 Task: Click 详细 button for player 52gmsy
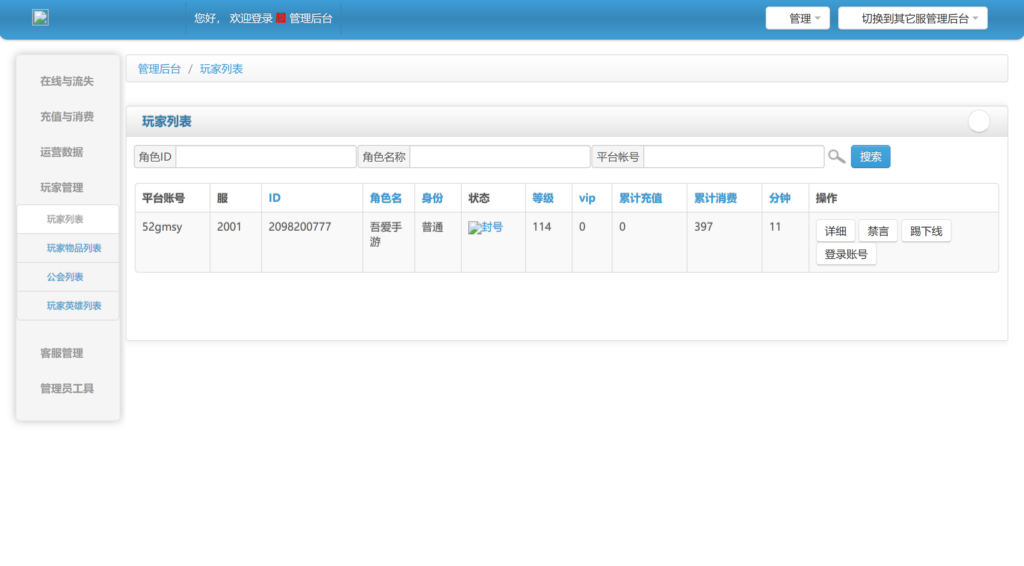pyautogui.click(x=835, y=231)
